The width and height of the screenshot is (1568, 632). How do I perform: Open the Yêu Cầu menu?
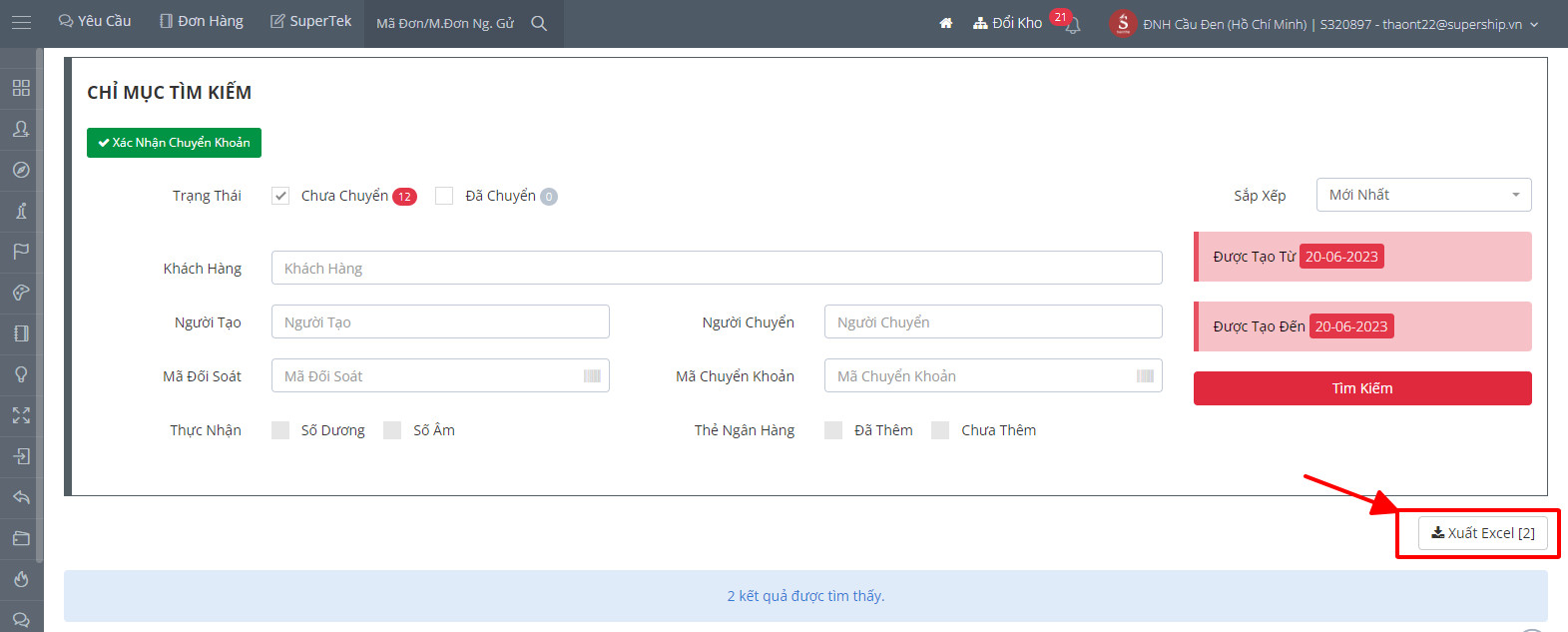(95, 21)
